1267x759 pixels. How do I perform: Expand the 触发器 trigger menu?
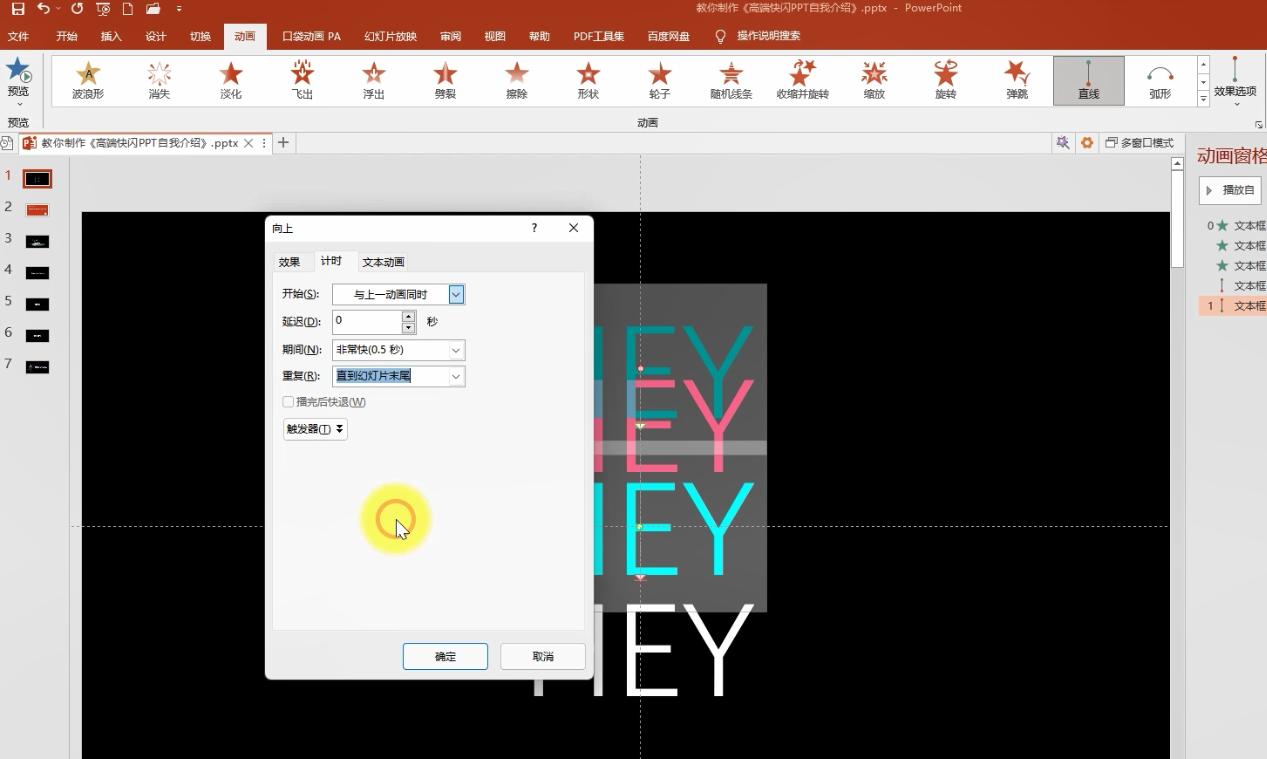[x=314, y=429]
